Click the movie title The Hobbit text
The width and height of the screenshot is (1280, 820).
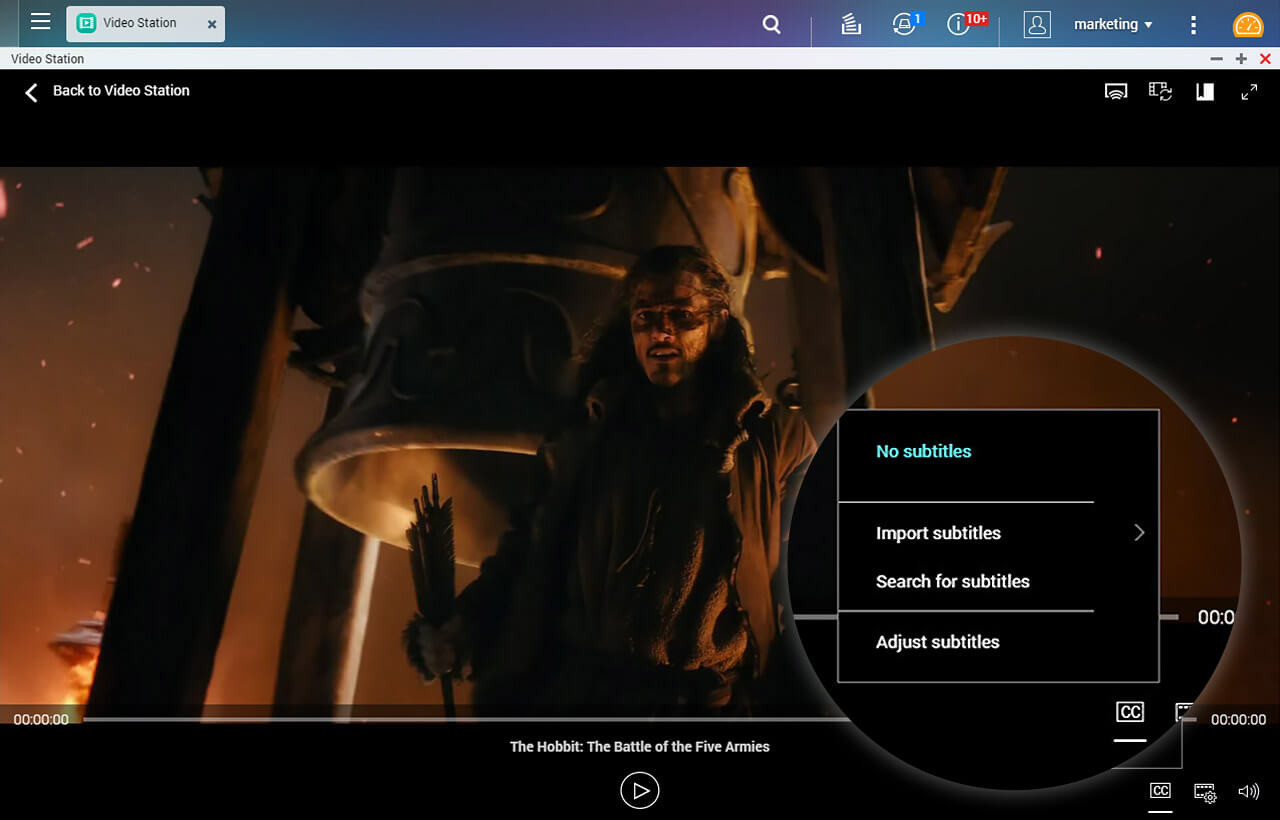pos(640,746)
